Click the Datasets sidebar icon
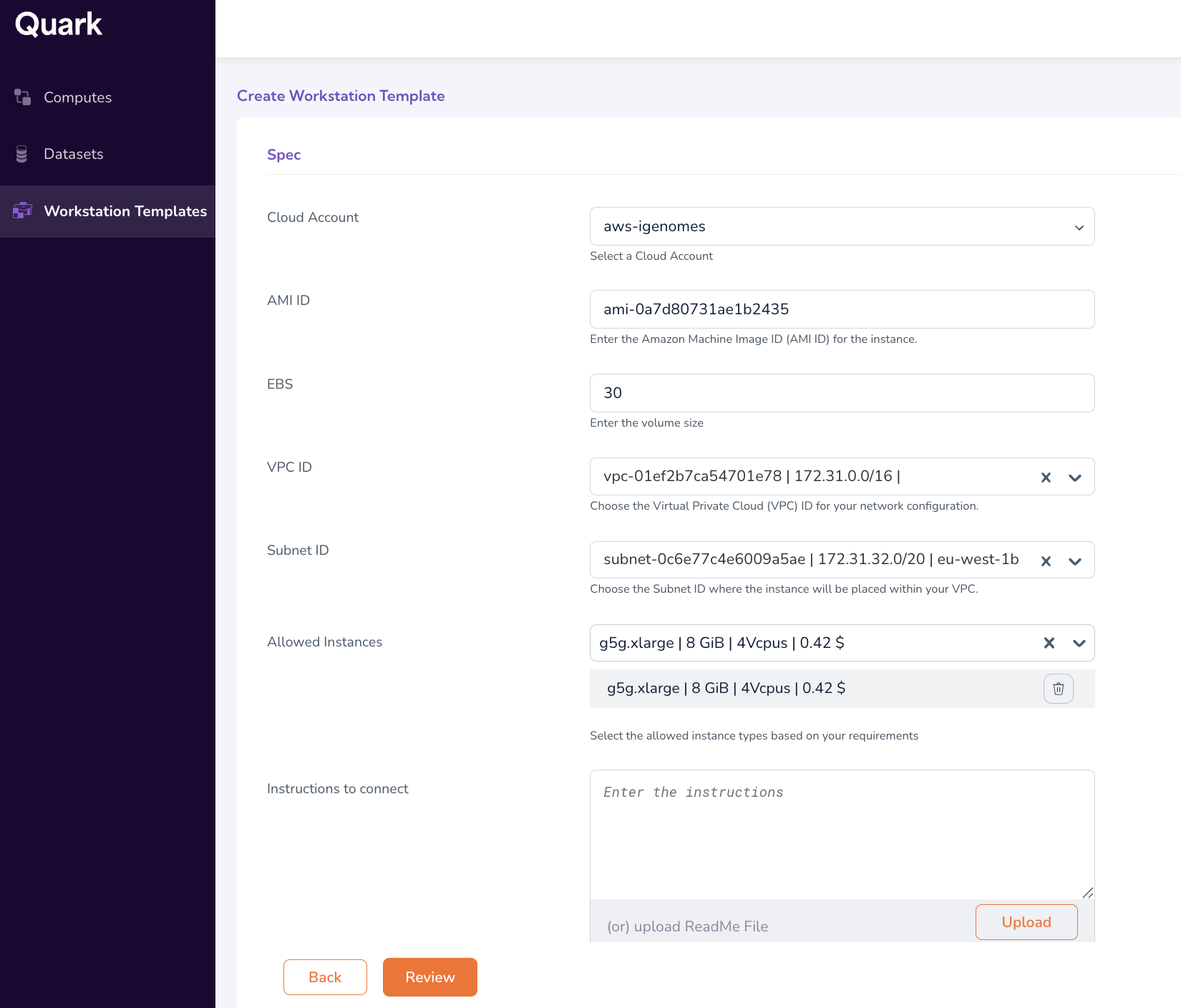 pos(21,154)
